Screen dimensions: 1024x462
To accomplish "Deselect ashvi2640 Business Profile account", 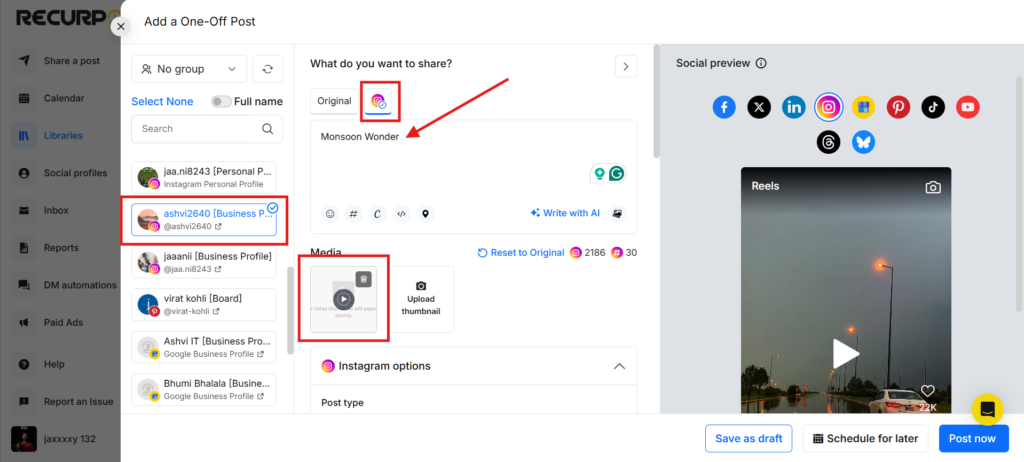I will (x=204, y=220).
